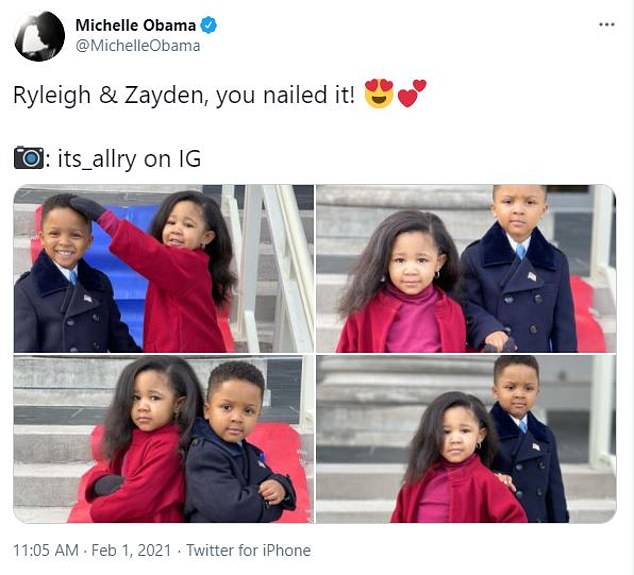
Task: Click the 'Ryleigh & Zayden, you nailed it!' text
Action: click(x=184, y=95)
